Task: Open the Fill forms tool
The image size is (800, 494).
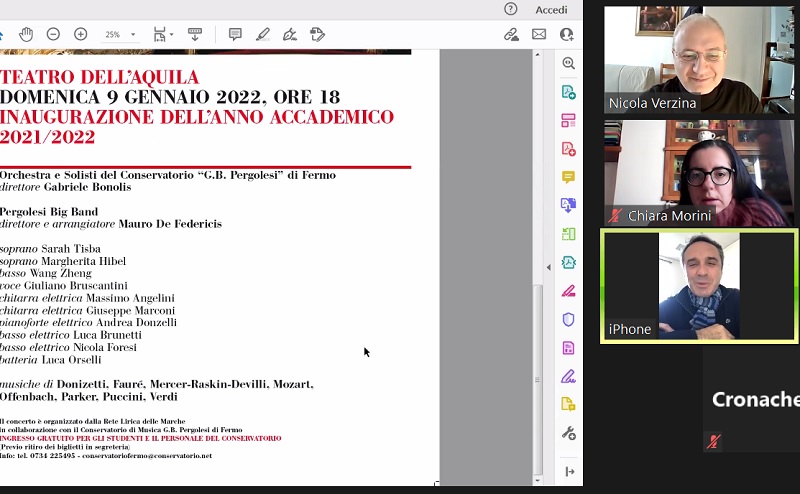Action: 568,348
